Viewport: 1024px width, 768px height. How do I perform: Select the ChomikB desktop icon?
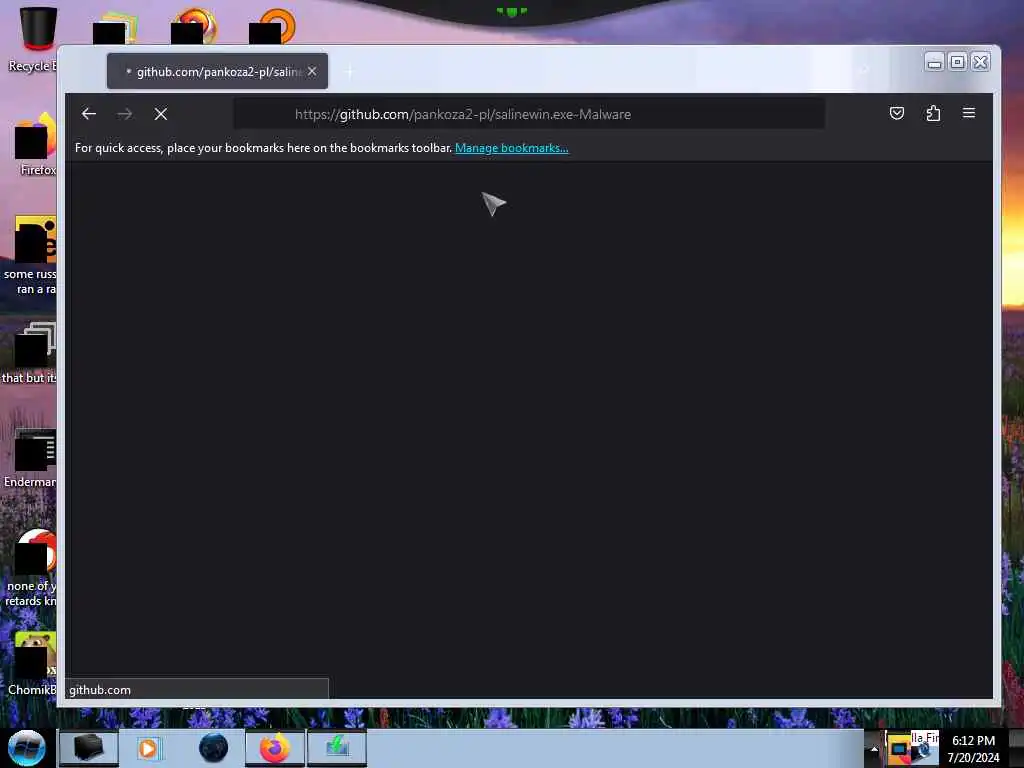pyautogui.click(x=33, y=664)
